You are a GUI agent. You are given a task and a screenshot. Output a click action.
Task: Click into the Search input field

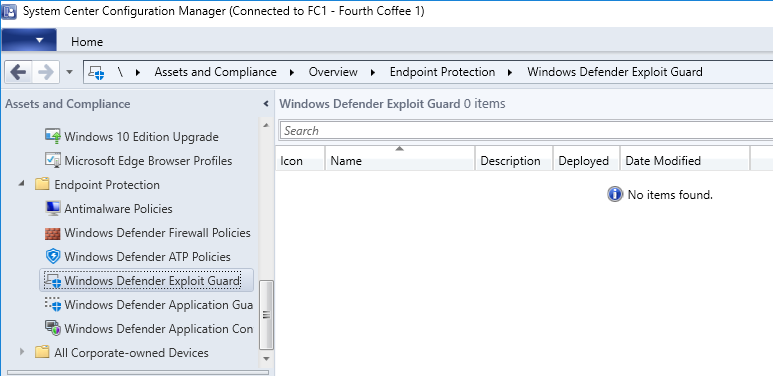point(526,131)
